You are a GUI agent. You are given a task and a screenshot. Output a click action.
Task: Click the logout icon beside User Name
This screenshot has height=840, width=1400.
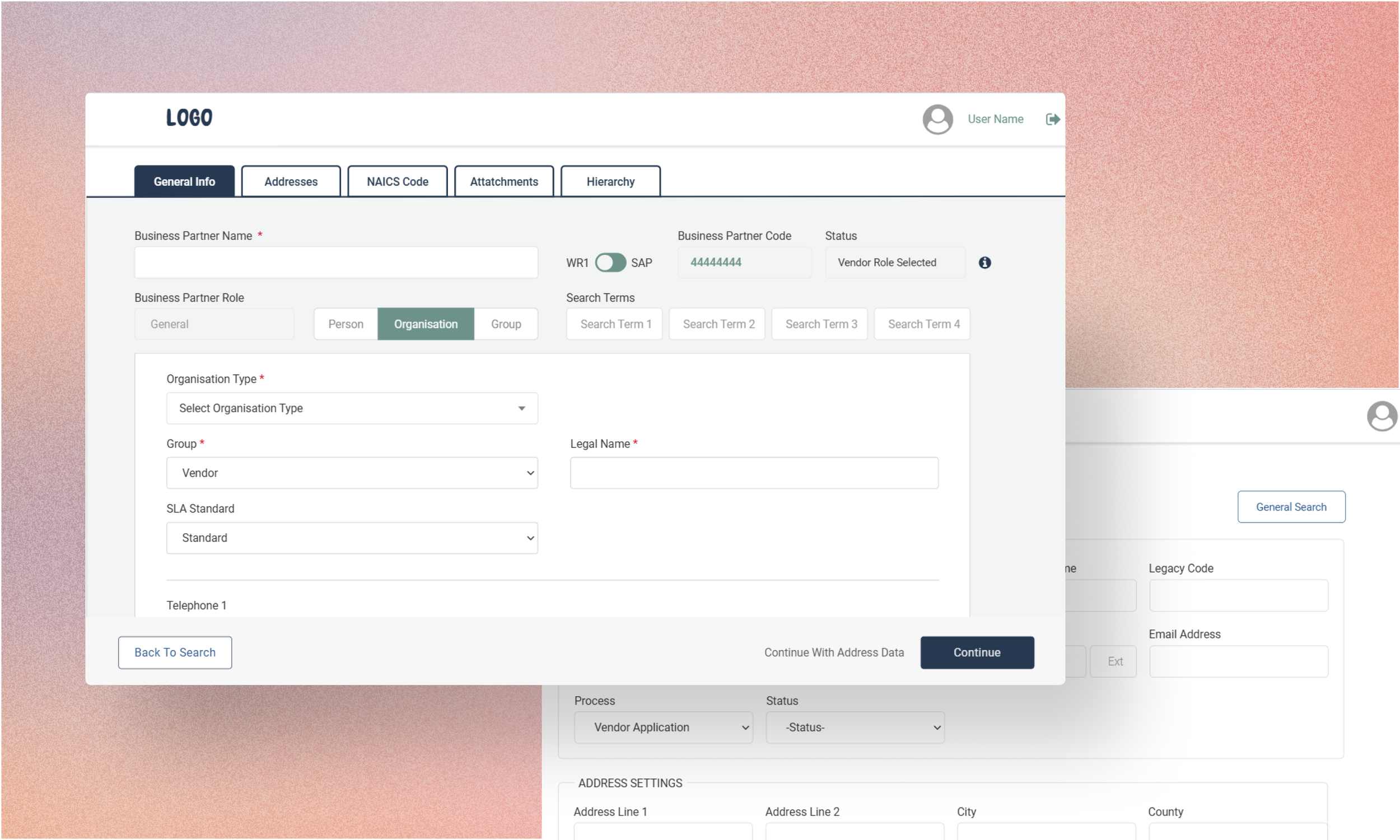pos(1053,119)
